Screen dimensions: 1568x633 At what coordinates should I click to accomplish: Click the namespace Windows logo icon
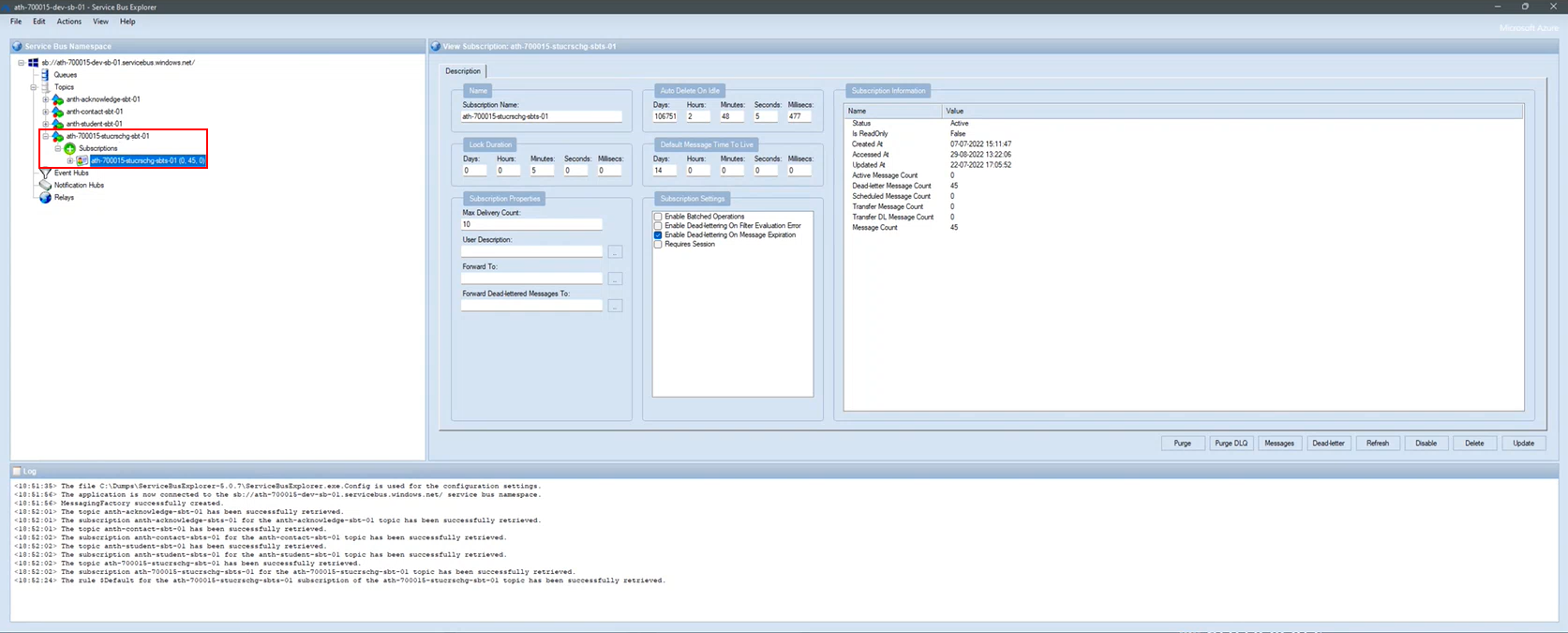tap(33, 63)
